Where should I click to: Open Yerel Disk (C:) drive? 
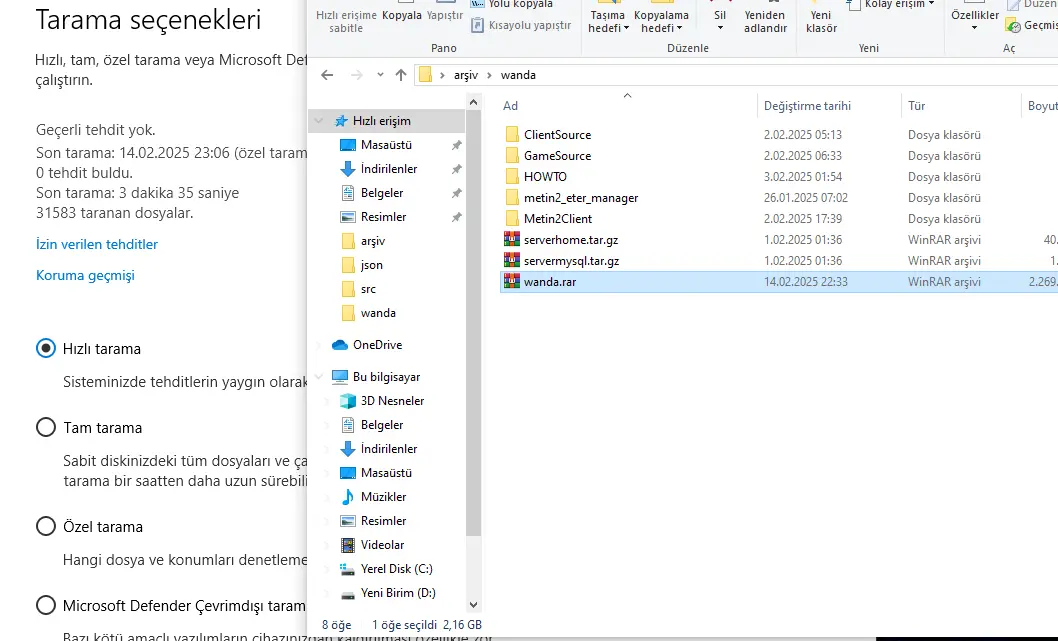pyautogui.click(x=396, y=569)
